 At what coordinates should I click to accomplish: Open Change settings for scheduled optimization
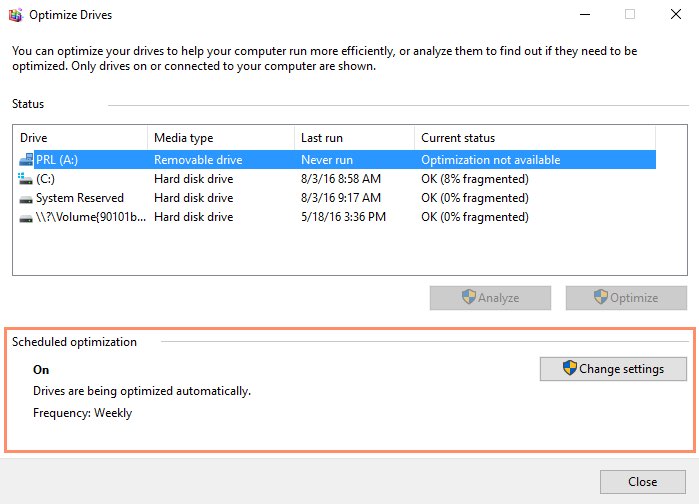[x=613, y=369]
